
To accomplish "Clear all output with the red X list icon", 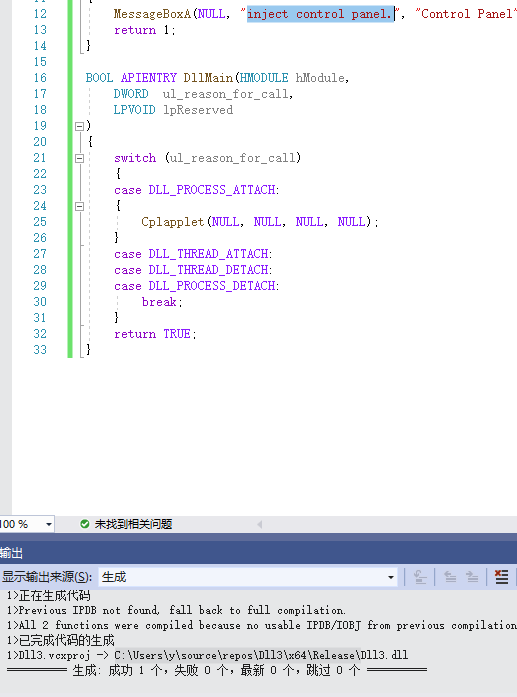I will tap(501, 577).
